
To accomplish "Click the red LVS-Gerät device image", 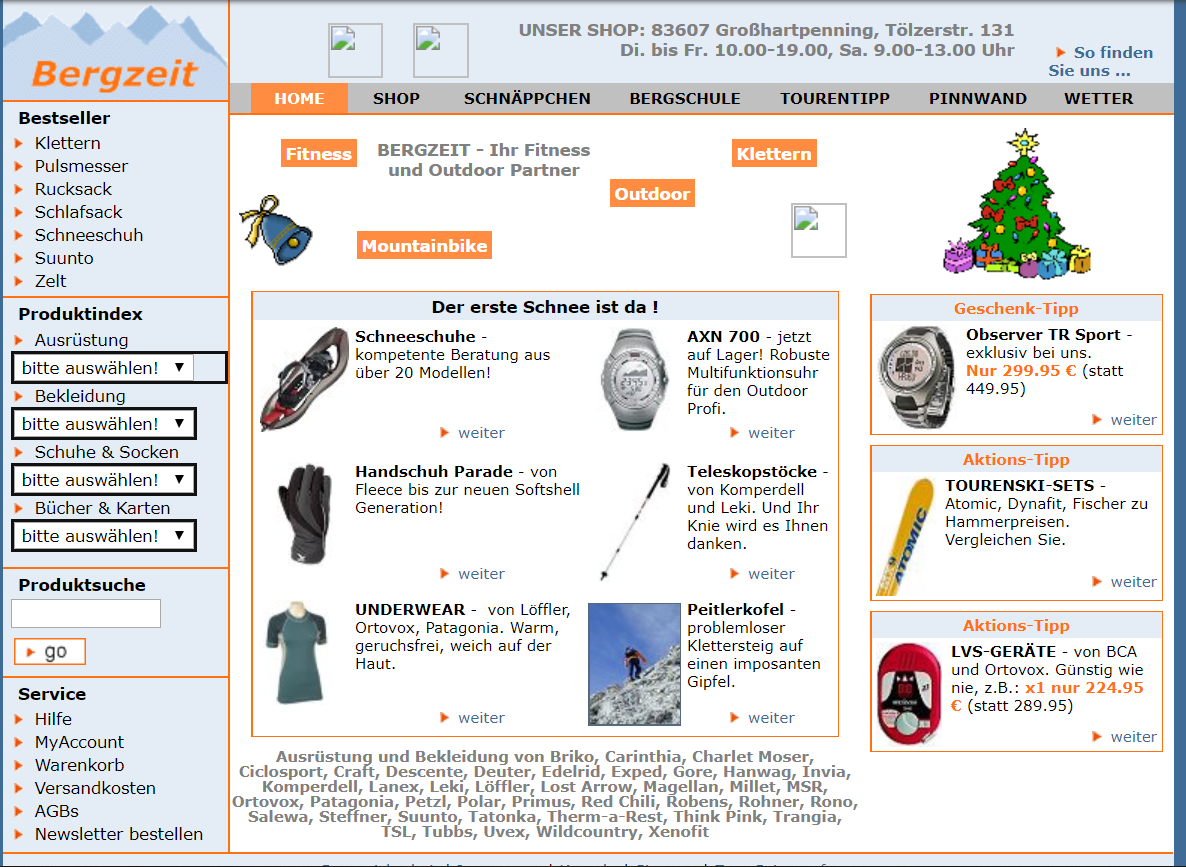I will pos(908,695).
